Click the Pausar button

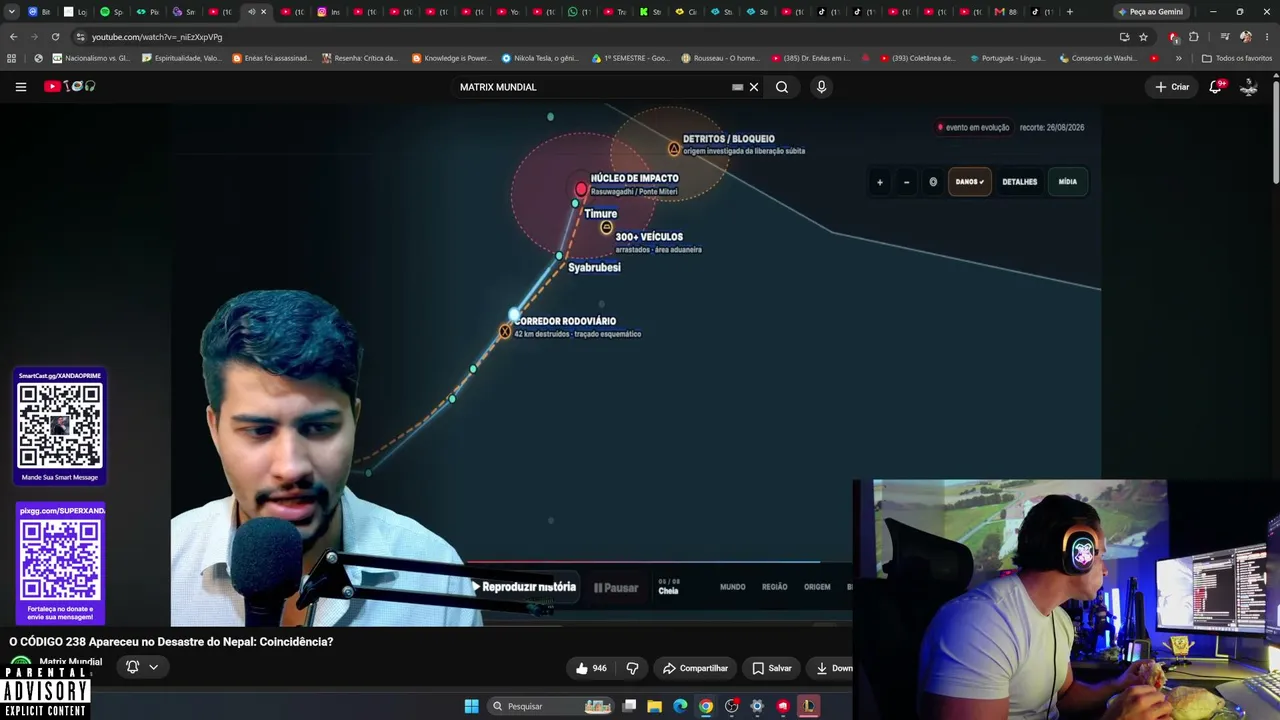616,588
